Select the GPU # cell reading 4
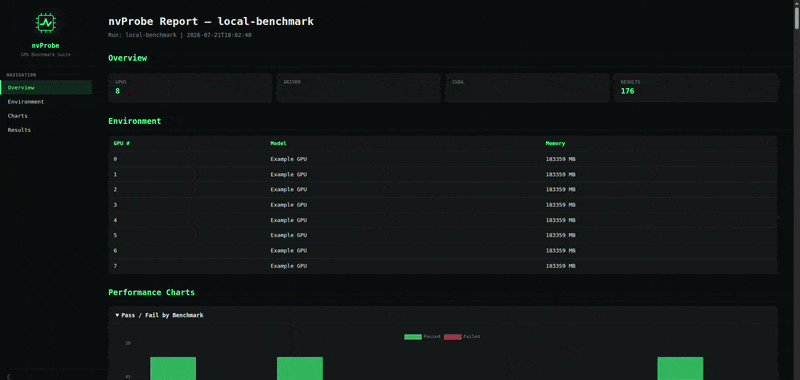This screenshot has height=380, width=800. (x=115, y=220)
